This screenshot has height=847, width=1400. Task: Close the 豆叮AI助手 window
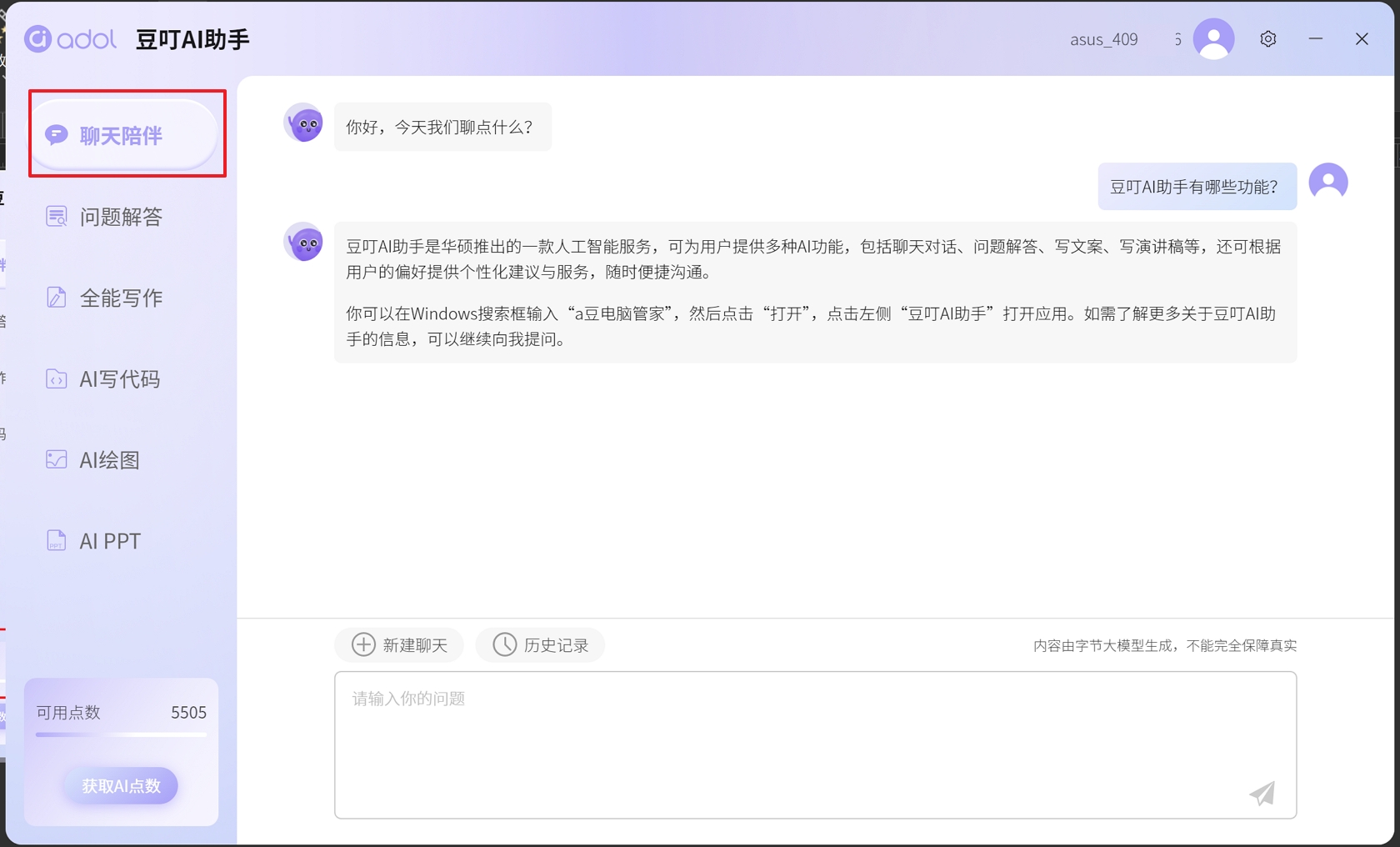click(1362, 39)
